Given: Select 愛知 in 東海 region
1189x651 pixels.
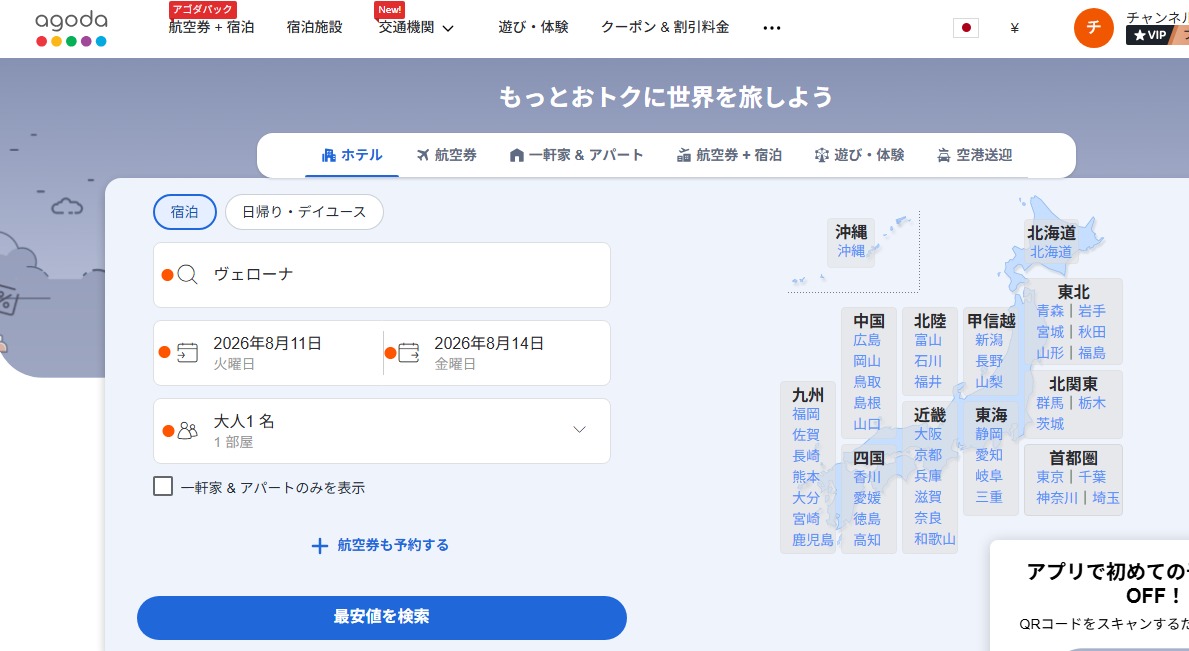Looking at the screenshot, I should click(989, 455).
